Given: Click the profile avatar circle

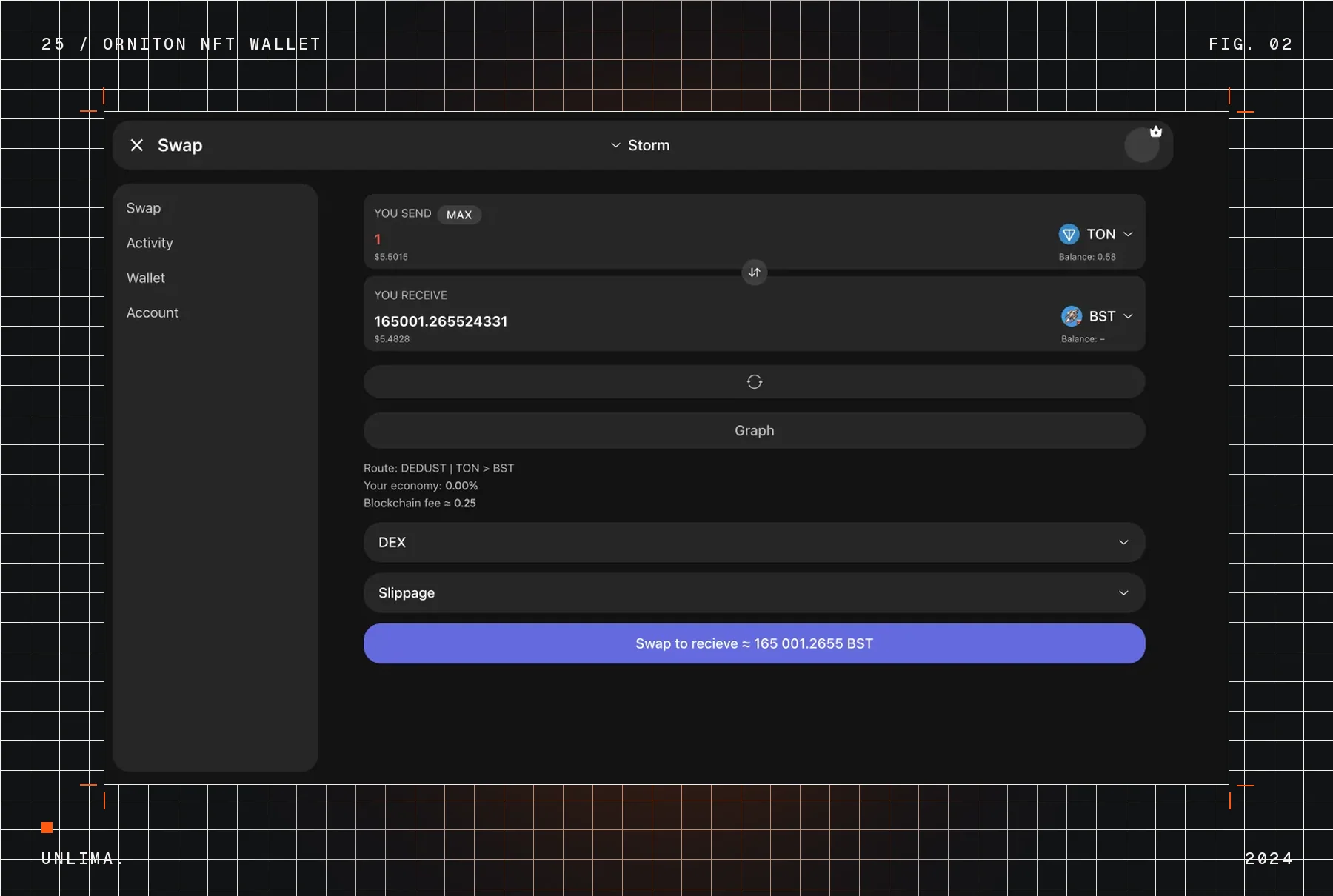Looking at the screenshot, I should point(1142,145).
